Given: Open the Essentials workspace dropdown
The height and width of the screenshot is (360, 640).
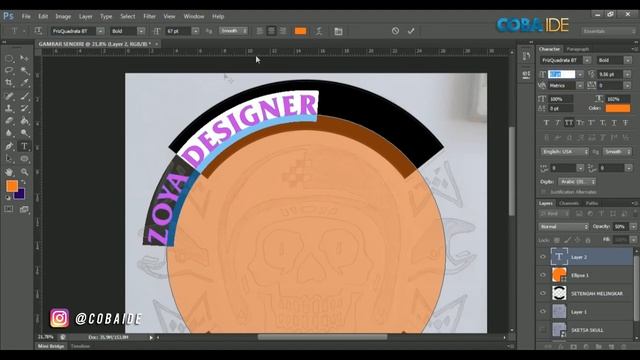Looking at the screenshot, I should coord(609,31).
